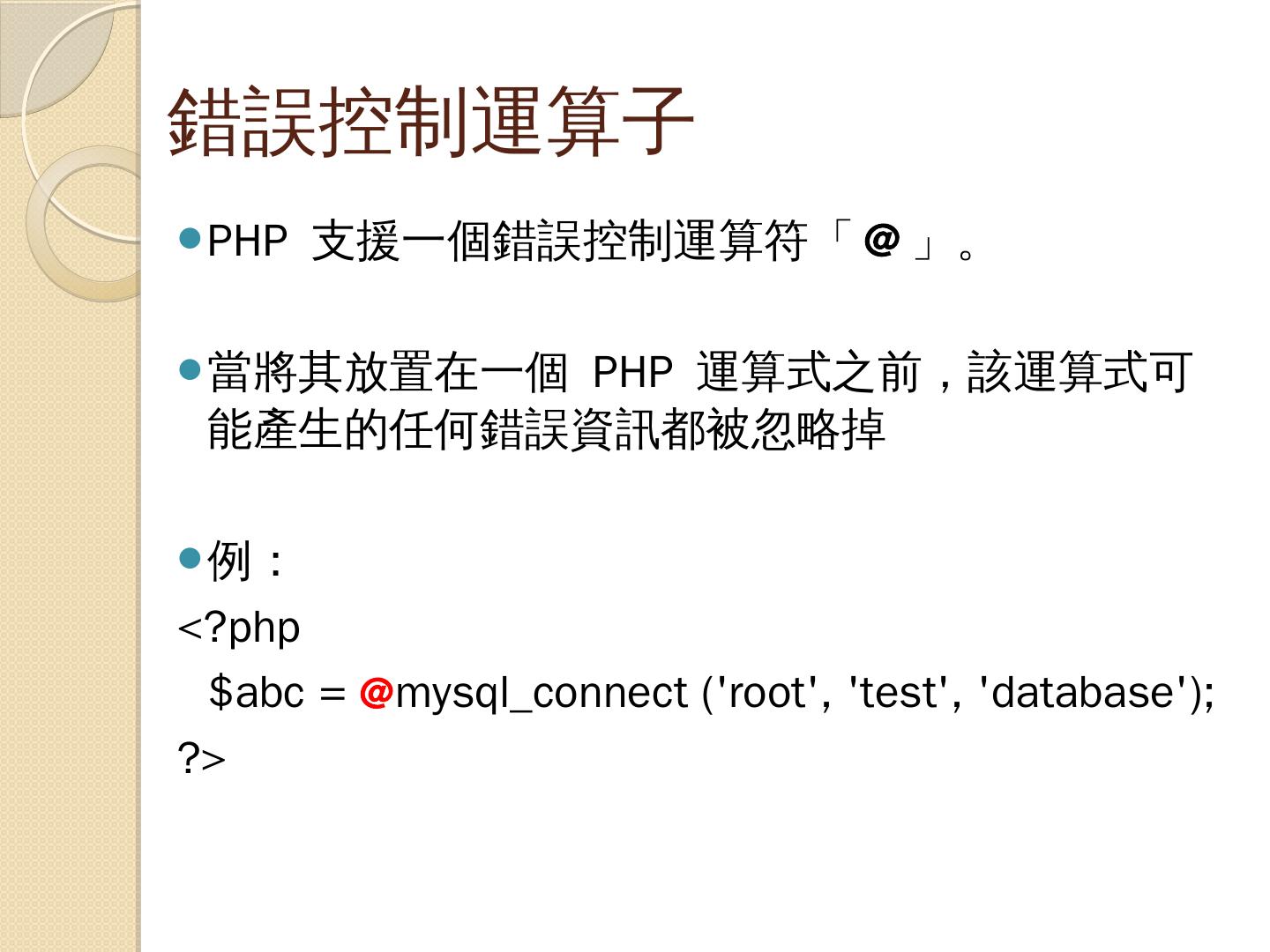Image resolution: width=1270 pixels, height=952 pixels.
Task: Click the equals sign after $abc
Action: coord(332,693)
